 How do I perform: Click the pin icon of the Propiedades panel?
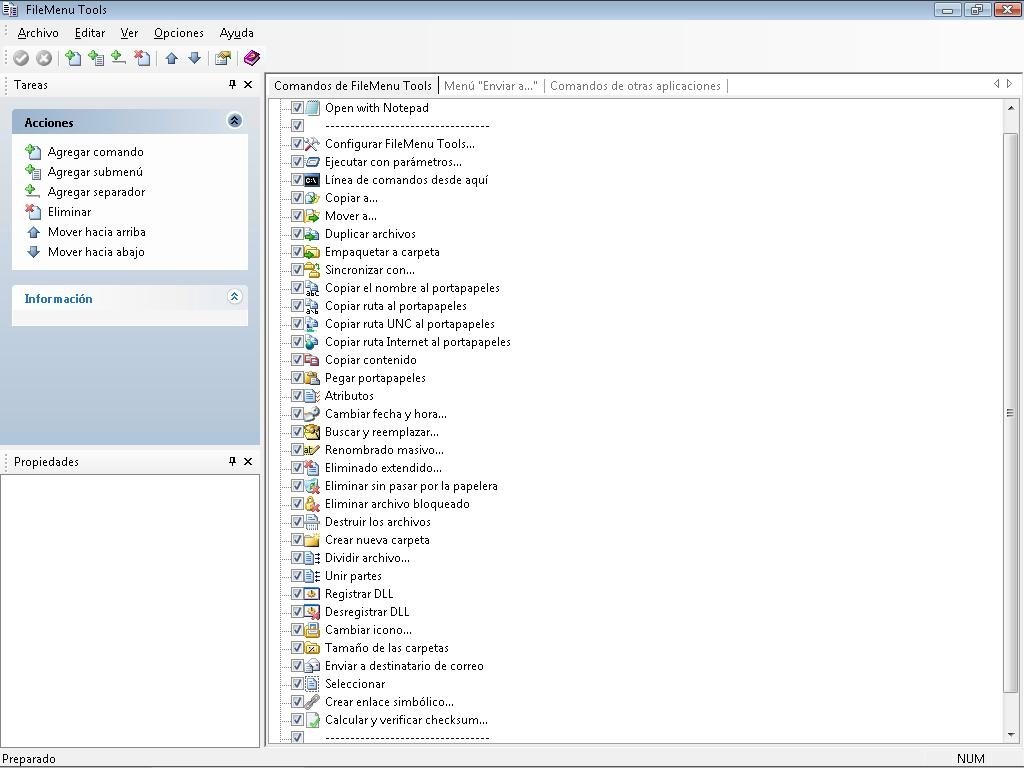pyautogui.click(x=232, y=461)
